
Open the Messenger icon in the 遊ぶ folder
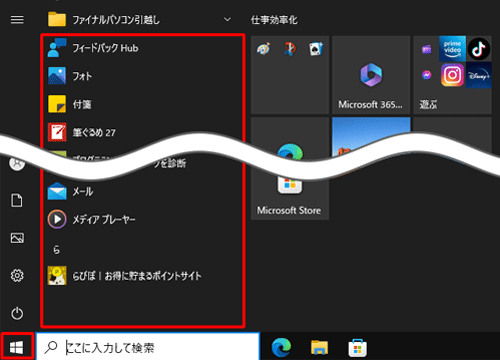[x=427, y=75]
